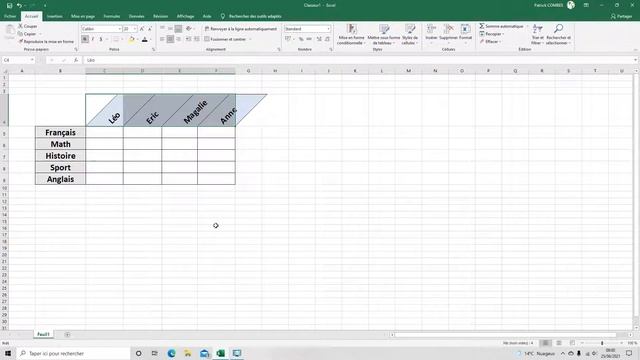Open the font name Calibri combo box
Image resolution: width=640 pixels, height=360 pixels.
(x=102, y=29)
